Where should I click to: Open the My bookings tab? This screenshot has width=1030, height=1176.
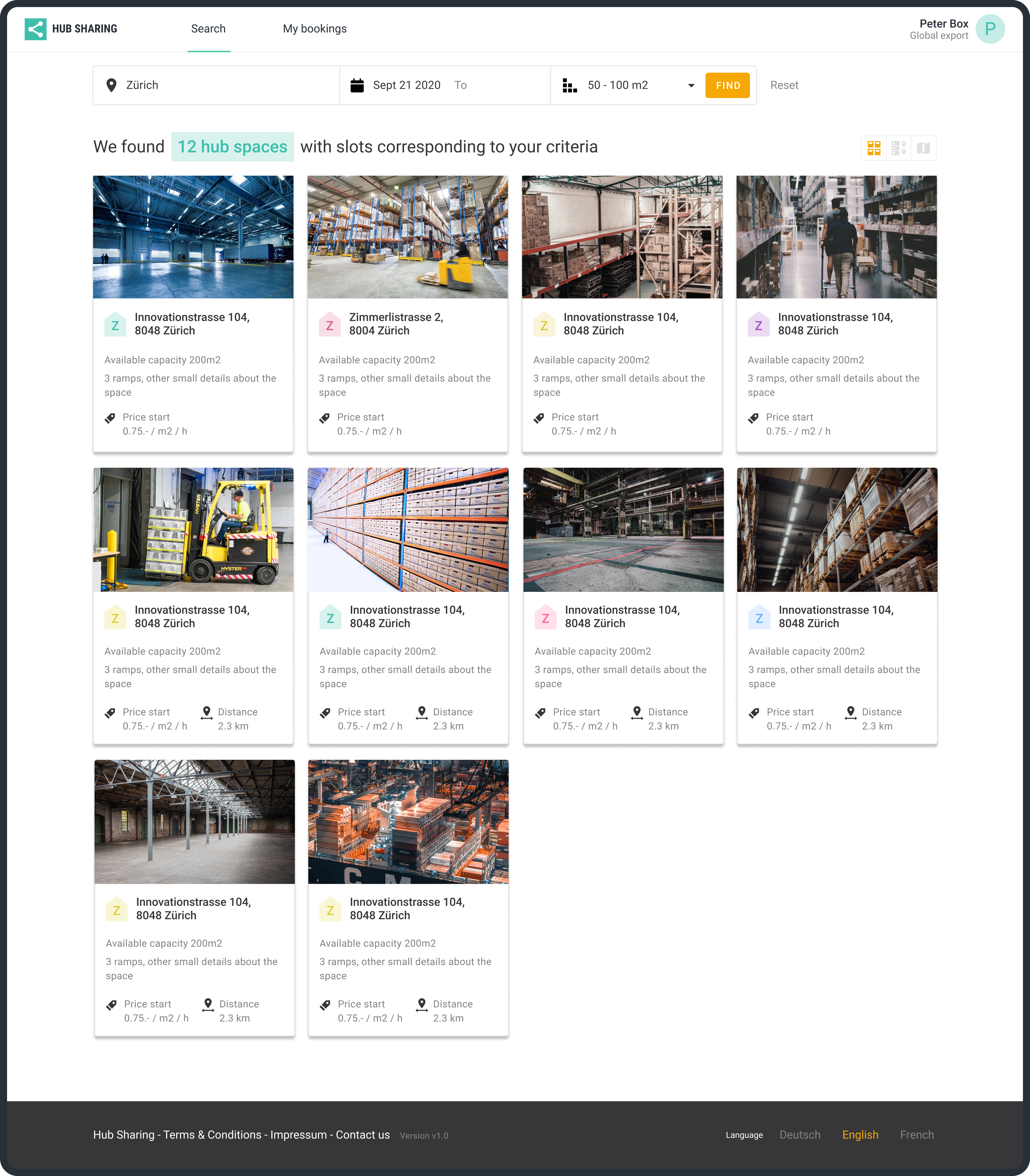click(314, 29)
